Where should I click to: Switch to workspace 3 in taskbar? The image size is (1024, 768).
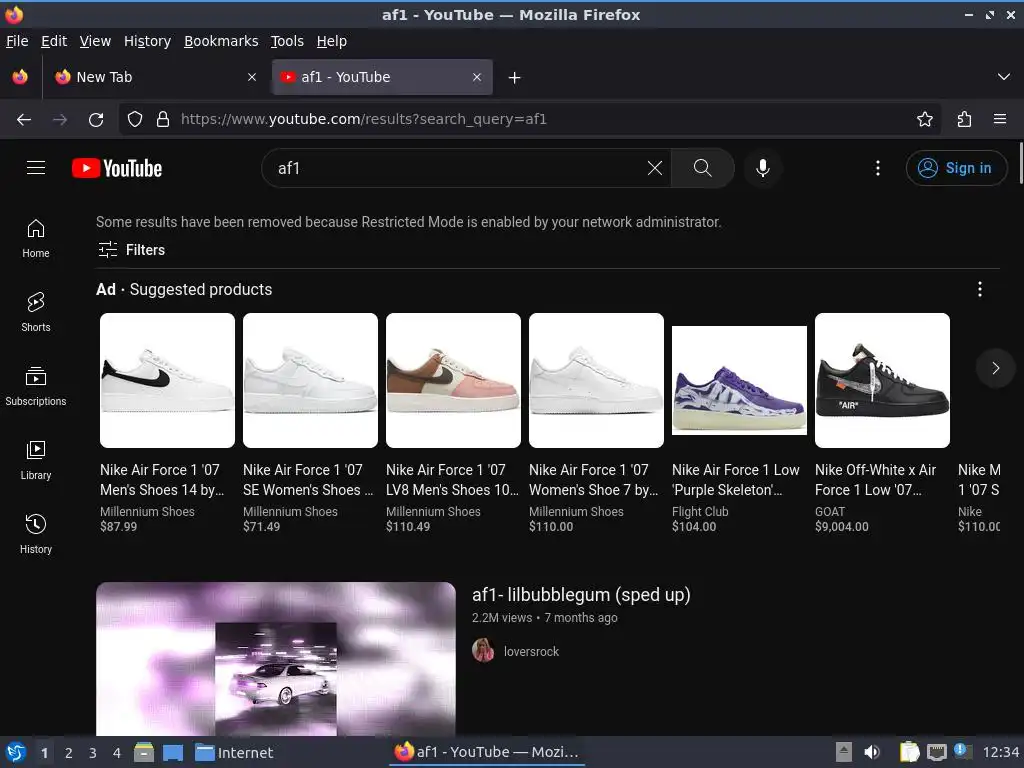93,753
